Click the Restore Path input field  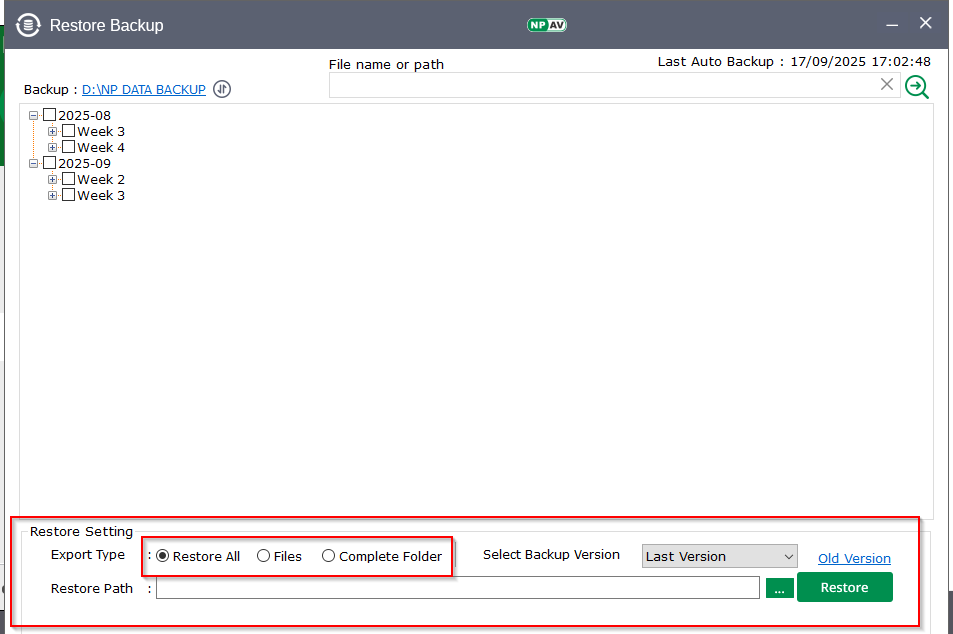click(457, 588)
